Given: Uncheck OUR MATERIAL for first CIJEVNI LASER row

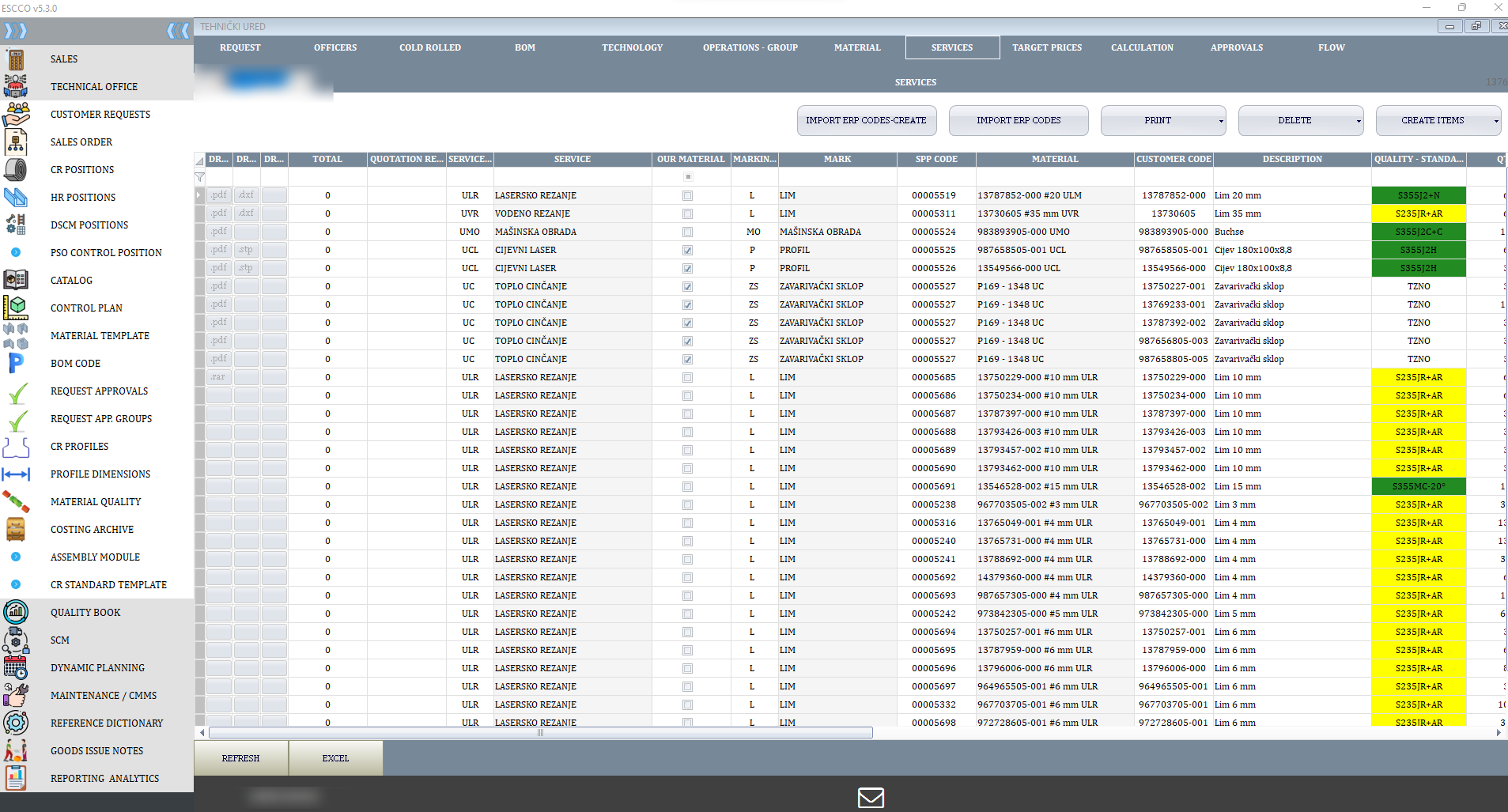Looking at the screenshot, I should point(689,249).
